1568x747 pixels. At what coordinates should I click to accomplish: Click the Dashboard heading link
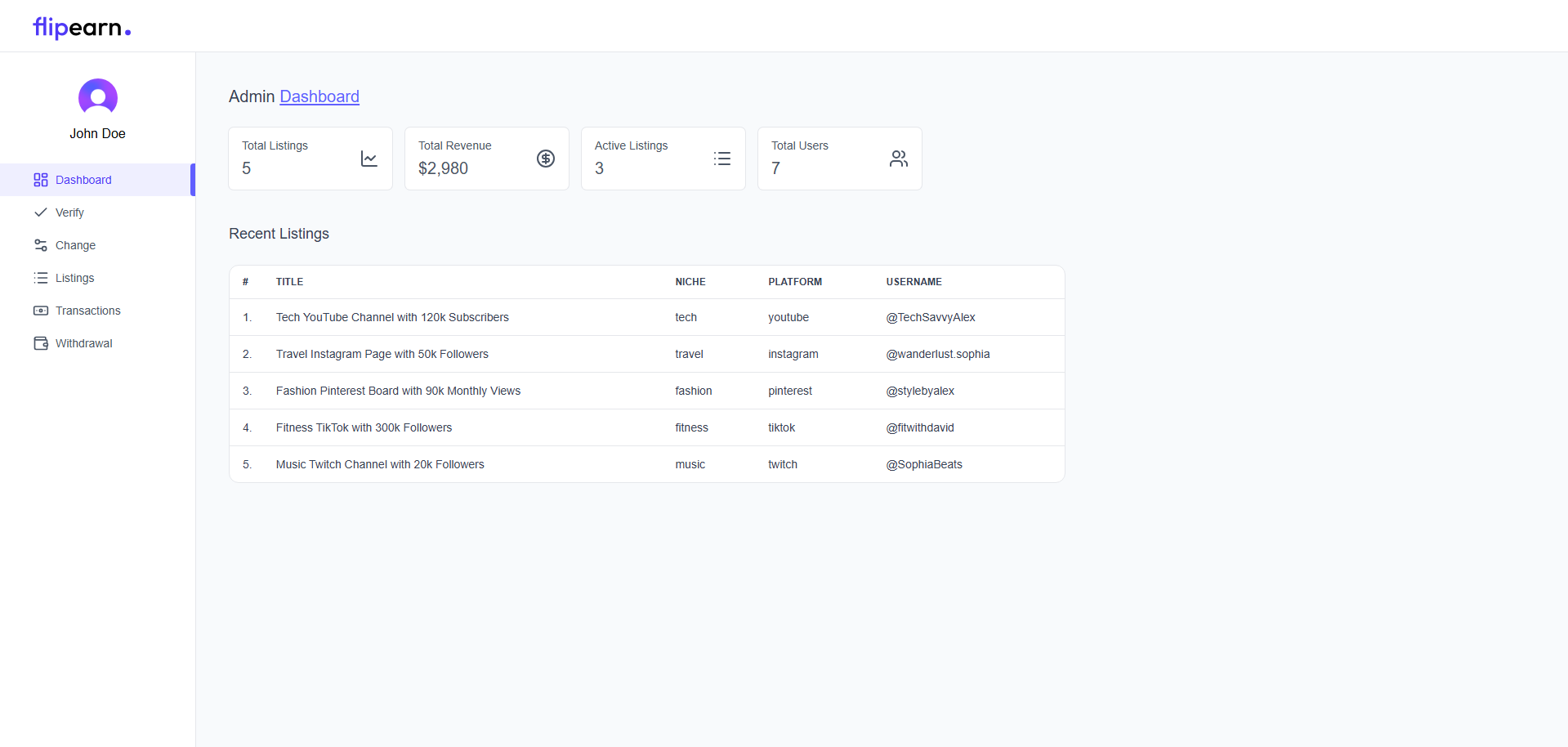(x=319, y=96)
